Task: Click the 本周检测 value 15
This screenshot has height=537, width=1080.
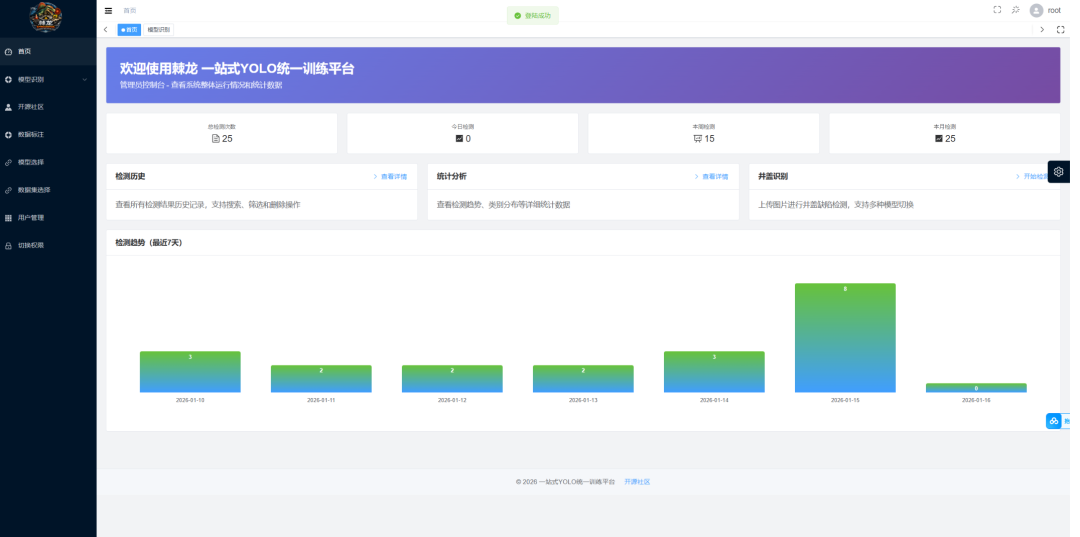Action: click(x=709, y=138)
